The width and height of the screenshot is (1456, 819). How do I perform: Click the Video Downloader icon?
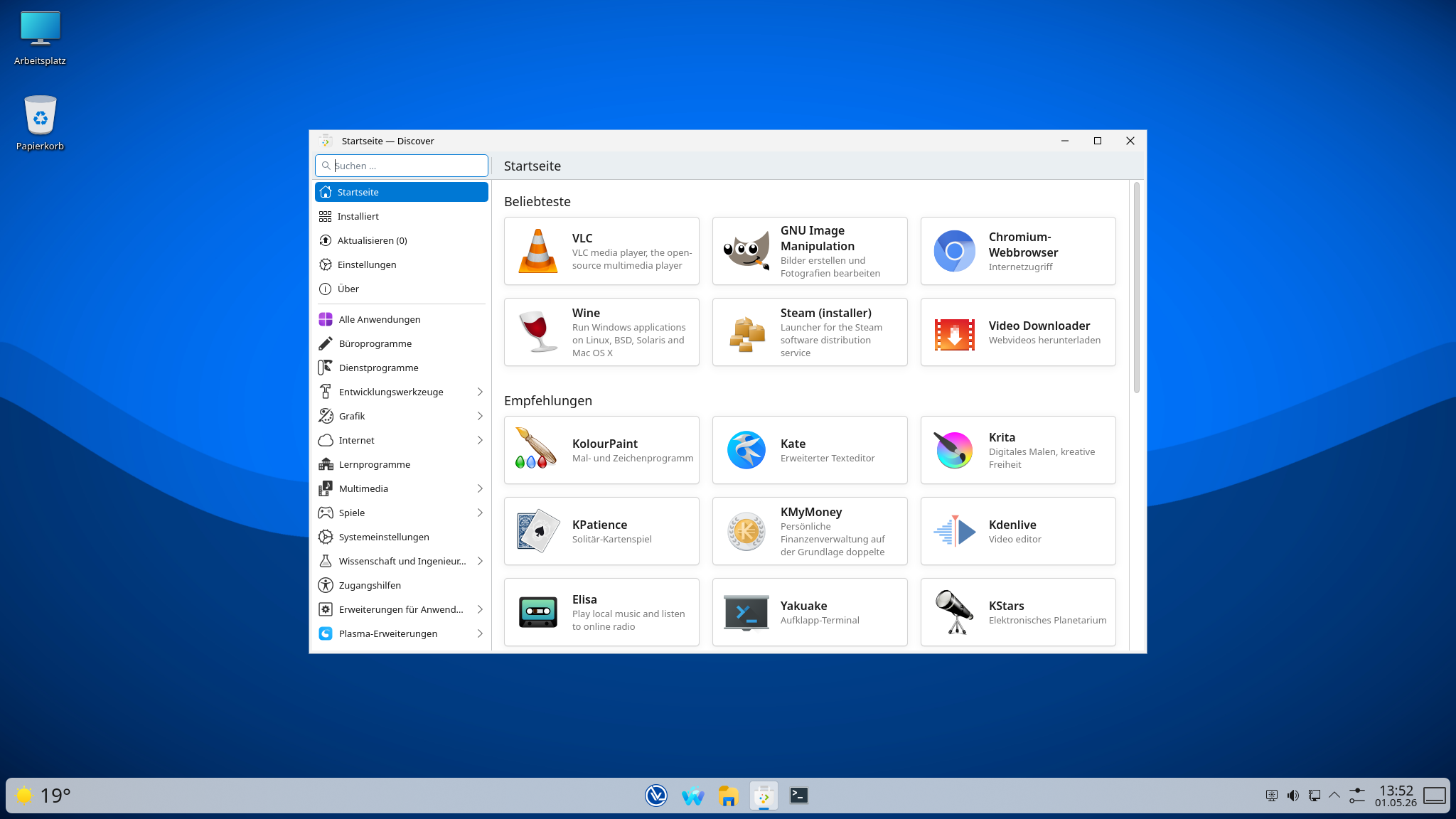tap(955, 333)
